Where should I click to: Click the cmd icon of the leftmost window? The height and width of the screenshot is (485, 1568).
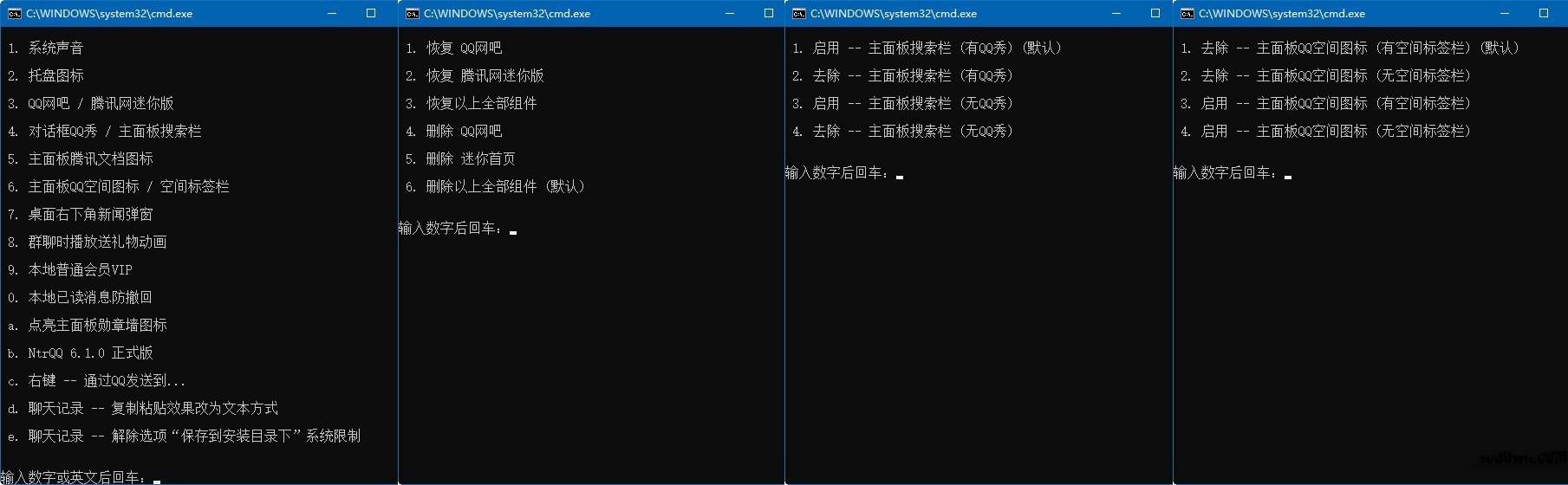pyautogui.click(x=14, y=14)
